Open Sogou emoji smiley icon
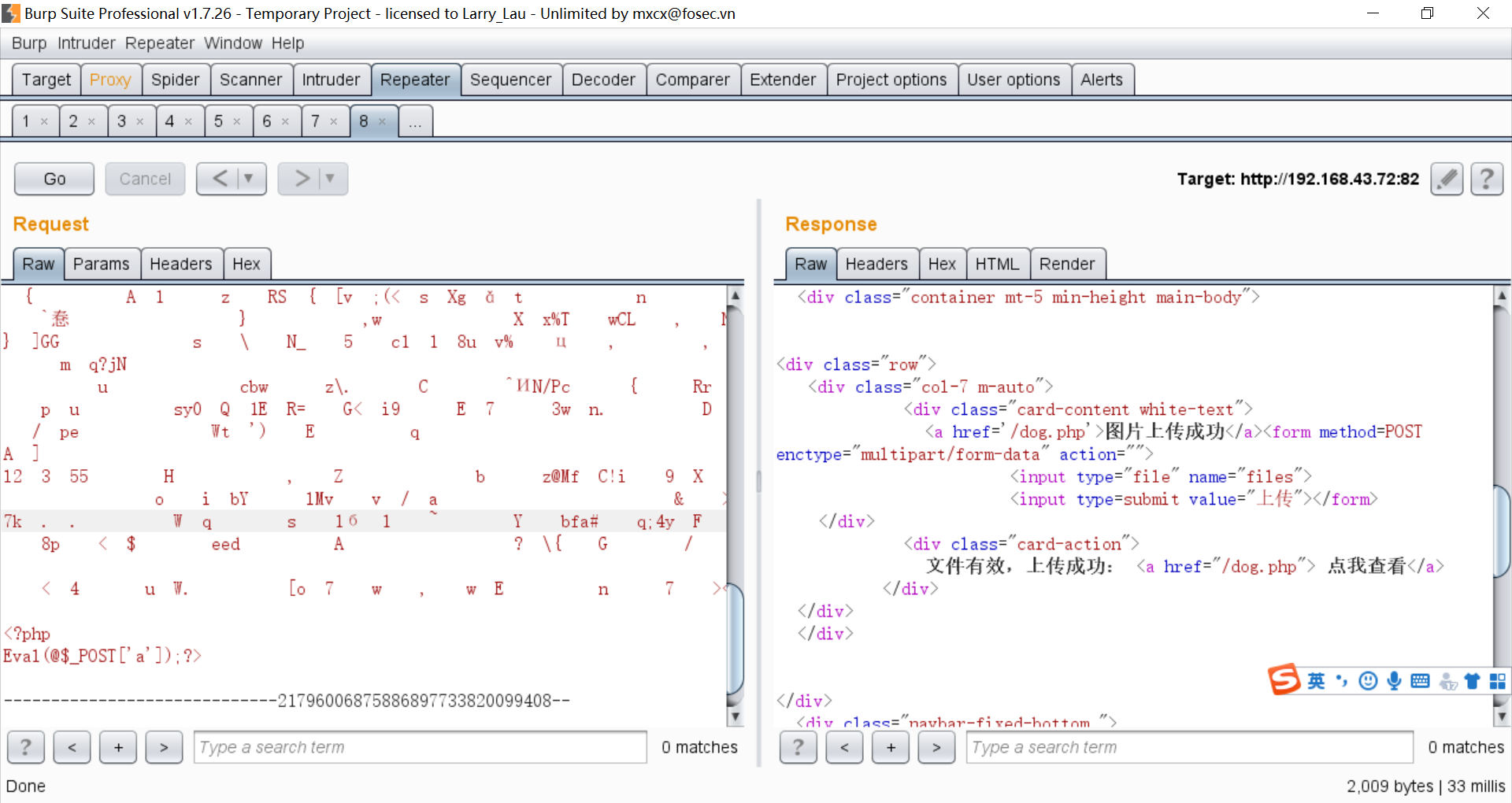The image size is (1512, 803). (x=1369, y=681)
